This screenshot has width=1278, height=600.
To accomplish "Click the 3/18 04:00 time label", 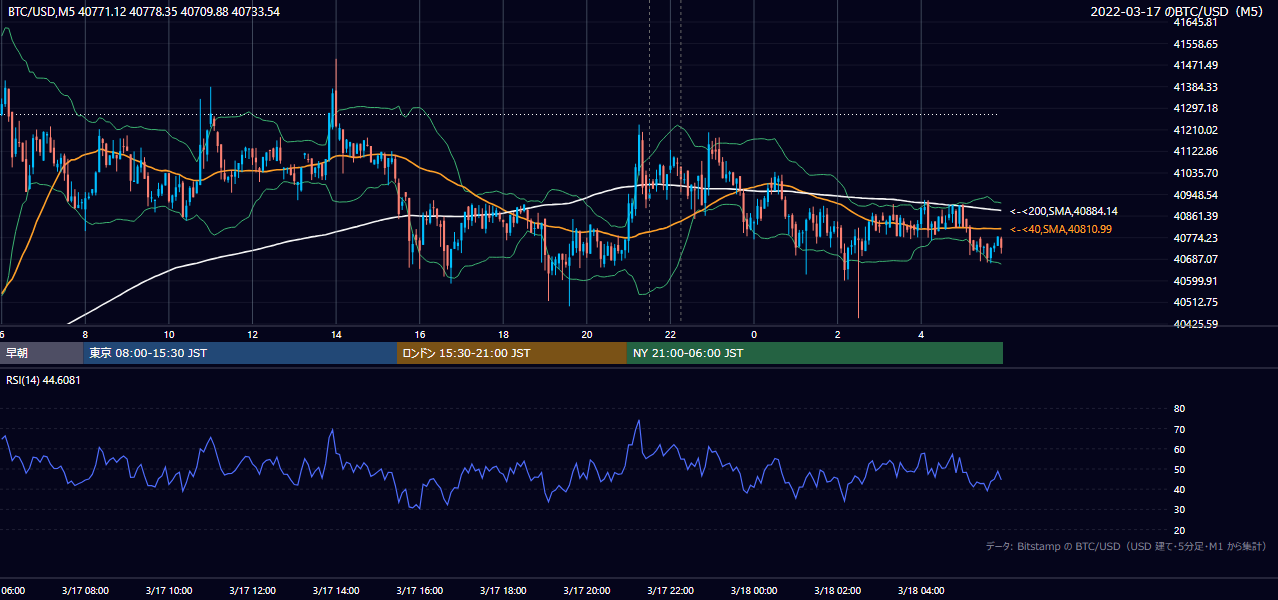I will click(921, 591).
